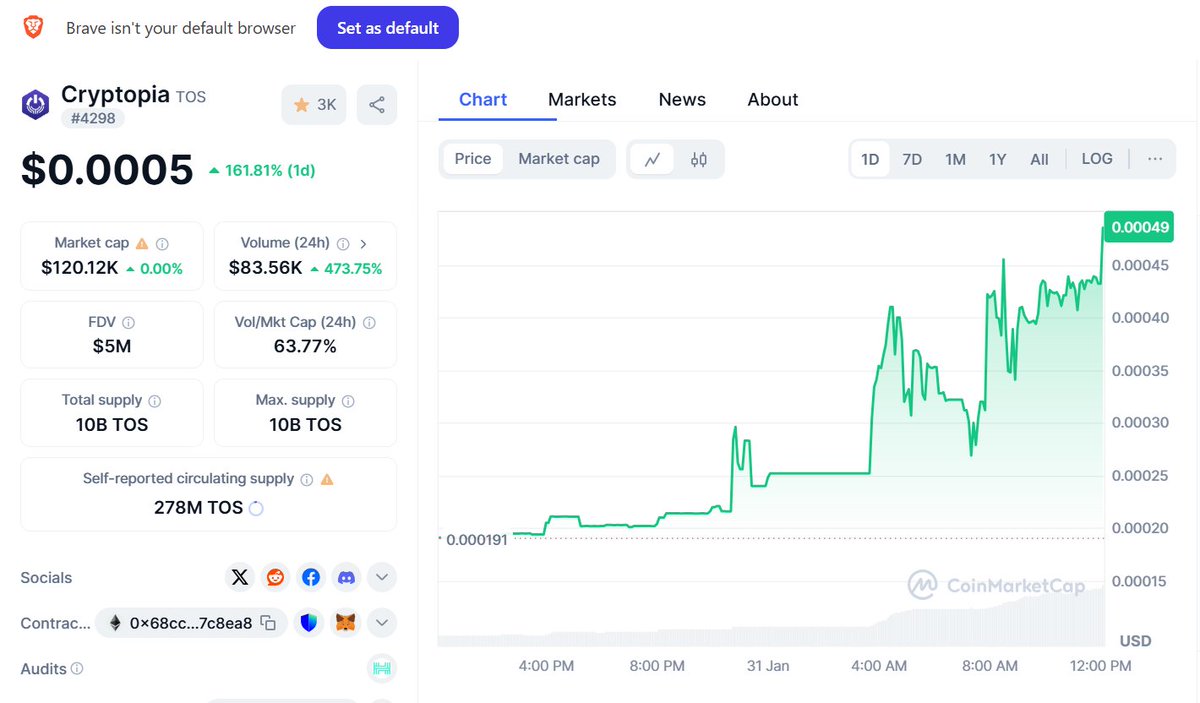The height and width of the screenshot is (703, 1200).
Task: Open Total supply info icon
Action: coord(154,400)
